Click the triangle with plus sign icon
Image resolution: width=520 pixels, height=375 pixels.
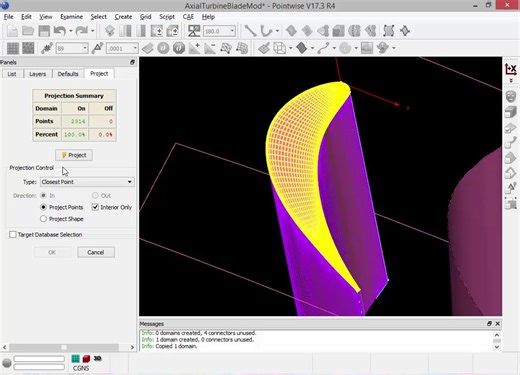click(x=194, y=48)
